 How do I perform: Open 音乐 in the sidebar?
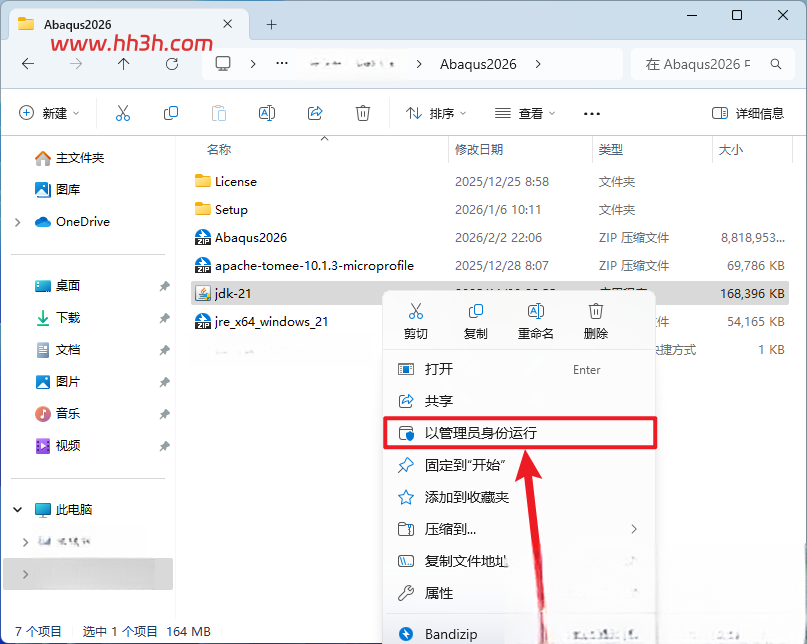[x=58, y=414]
